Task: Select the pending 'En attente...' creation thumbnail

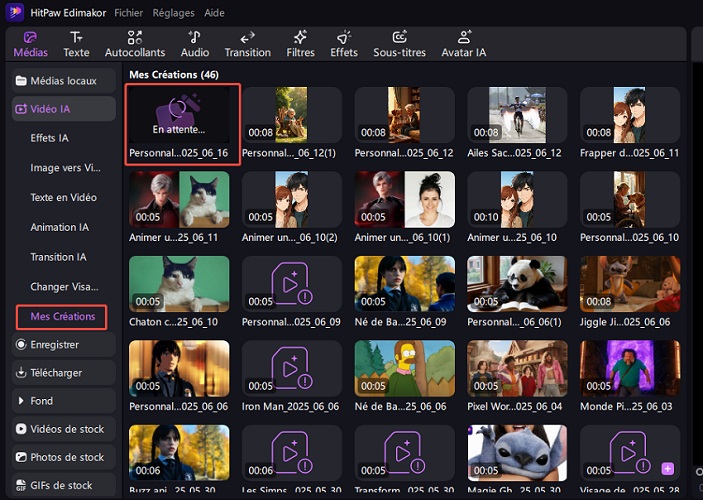Action: pos(179,115)
